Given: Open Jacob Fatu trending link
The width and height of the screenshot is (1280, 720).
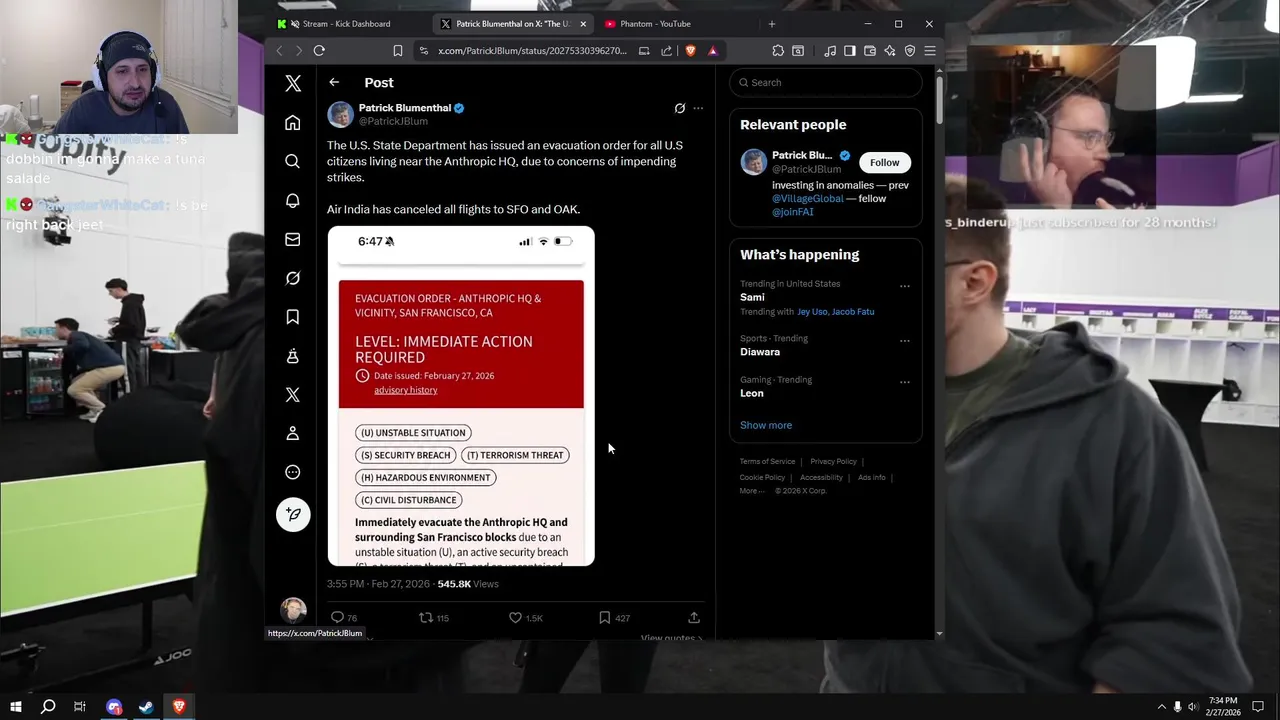Looking at the screenshot, I should [x=855, y=311].
